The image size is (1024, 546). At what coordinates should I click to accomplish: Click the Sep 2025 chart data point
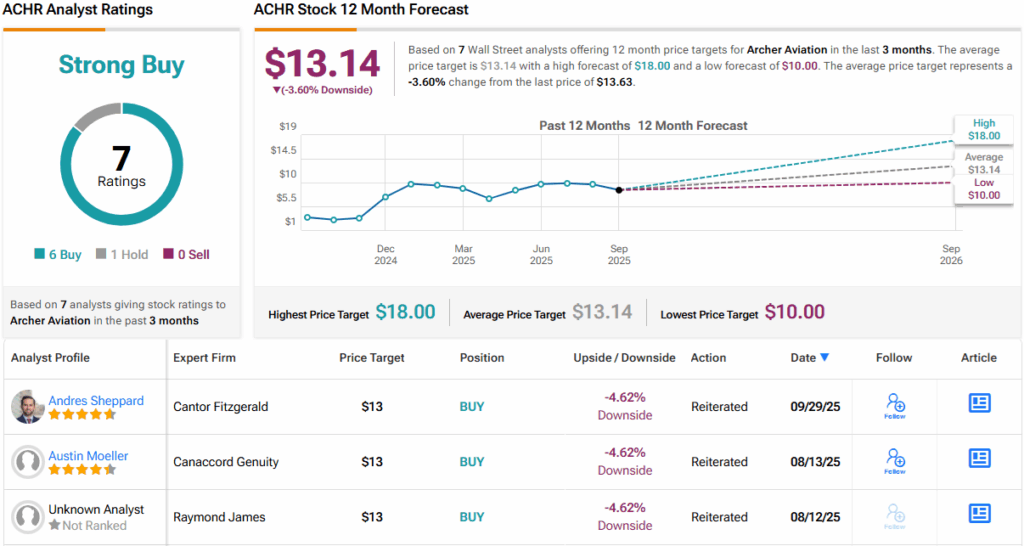point(619,189)
